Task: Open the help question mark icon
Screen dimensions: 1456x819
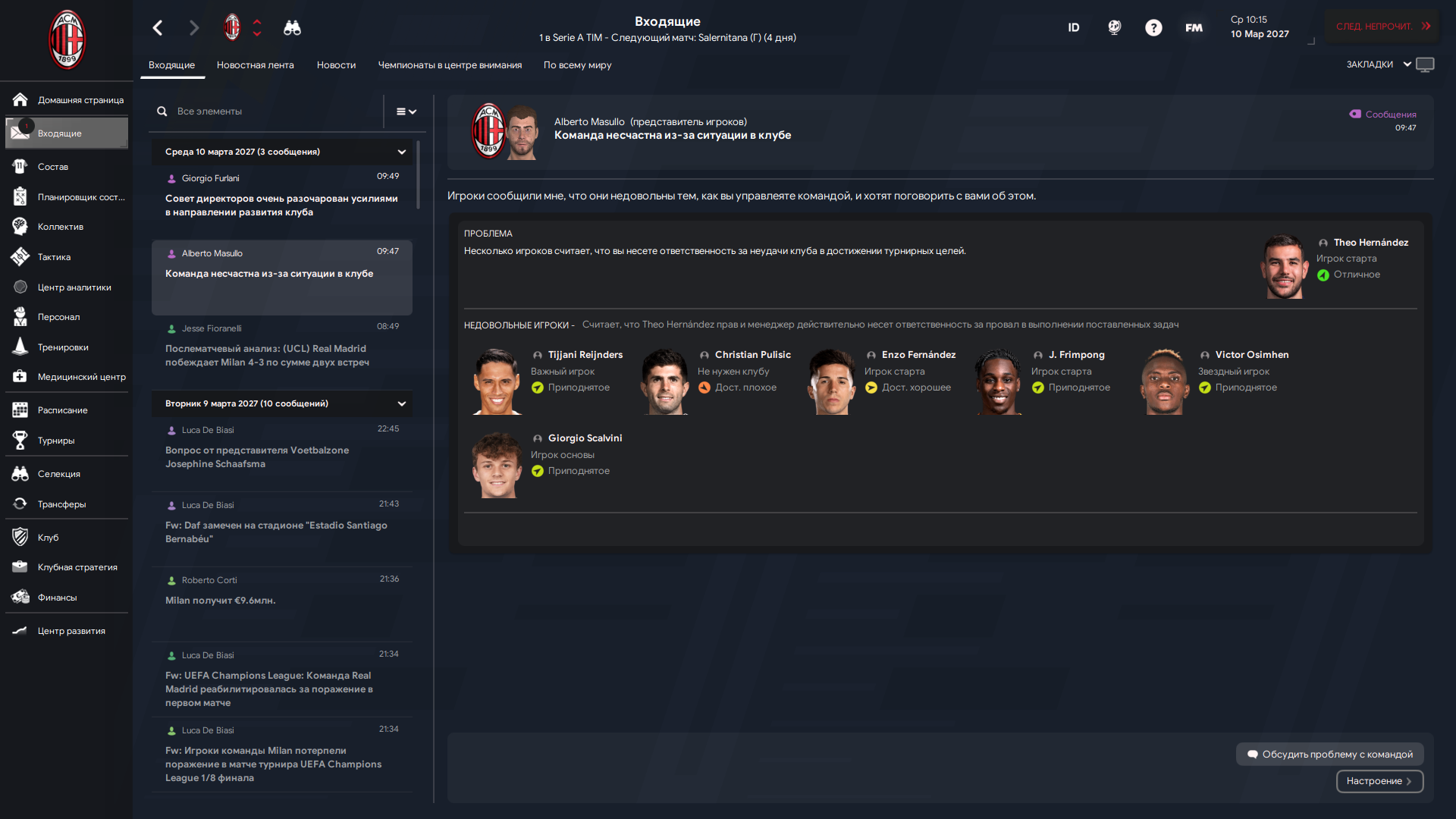Action: (1153, 28)
